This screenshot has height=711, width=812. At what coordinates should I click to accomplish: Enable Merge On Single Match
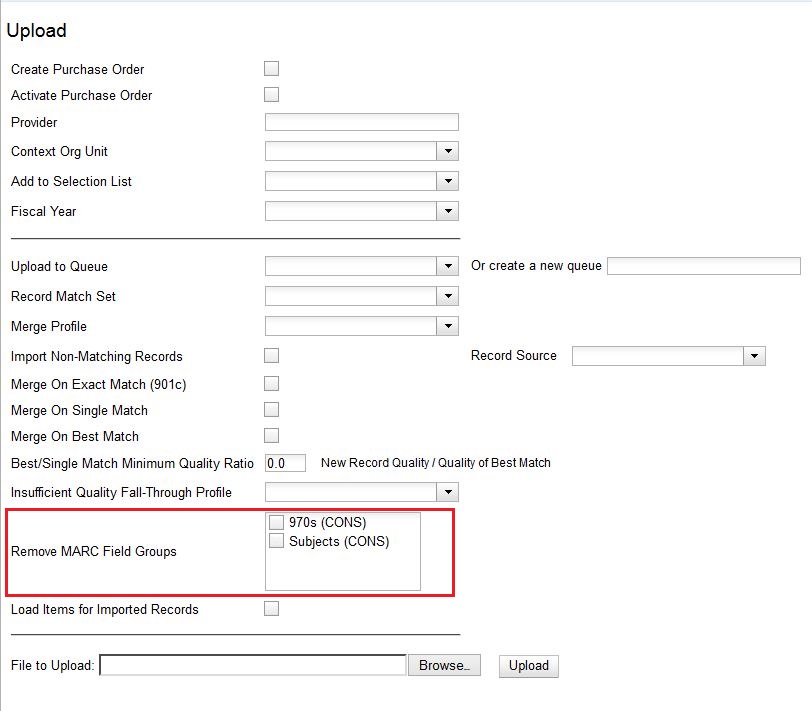[x=271, y=409]
